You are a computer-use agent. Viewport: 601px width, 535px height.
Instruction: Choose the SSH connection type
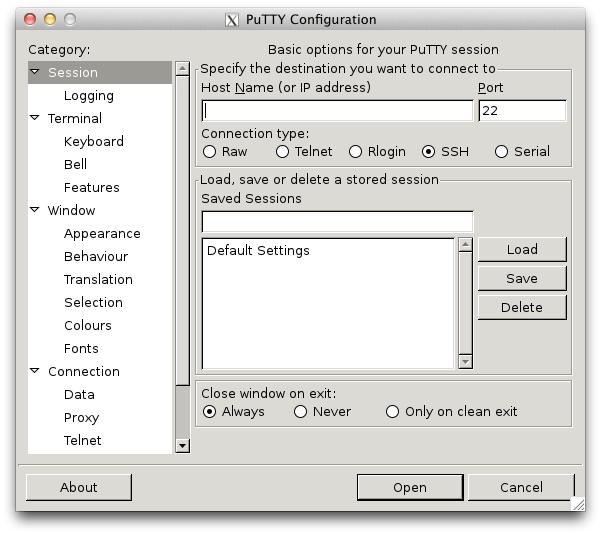[x=428, y=152]
